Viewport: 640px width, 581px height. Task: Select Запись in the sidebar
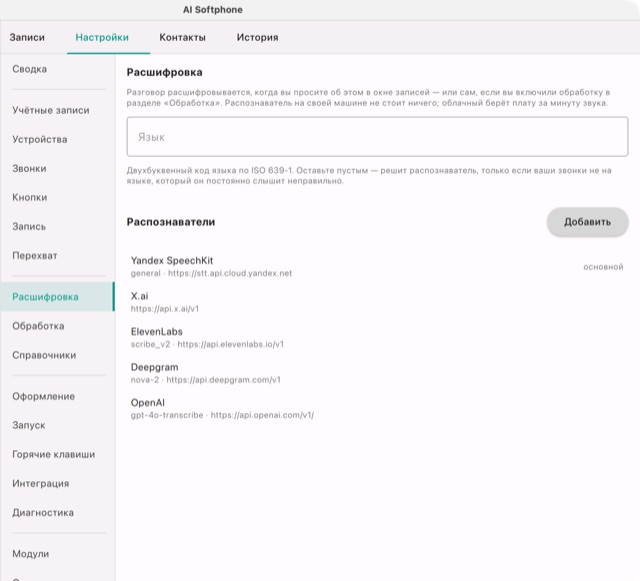[x=58, y=226]
